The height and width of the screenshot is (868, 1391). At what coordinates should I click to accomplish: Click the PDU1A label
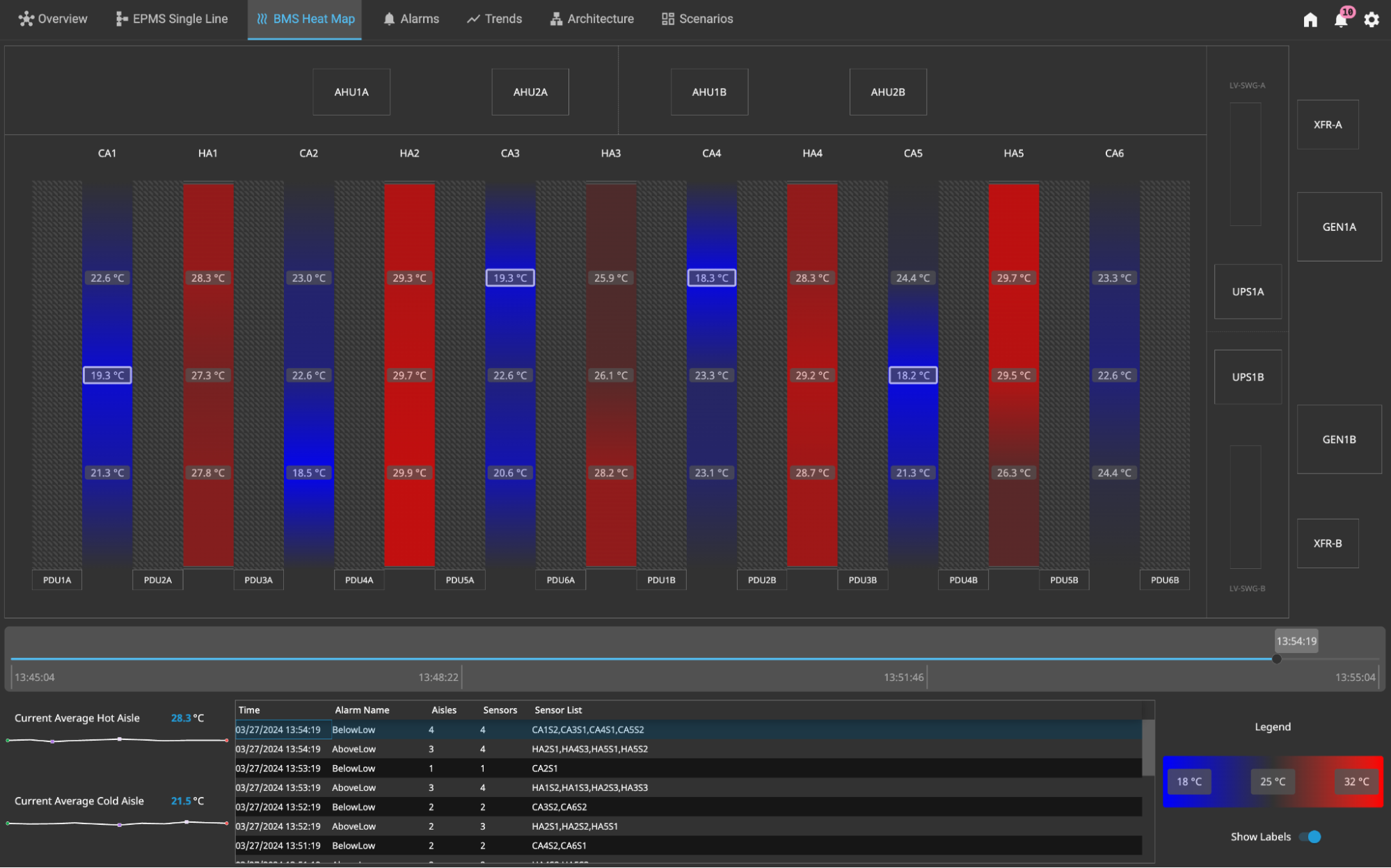(57, 580)
